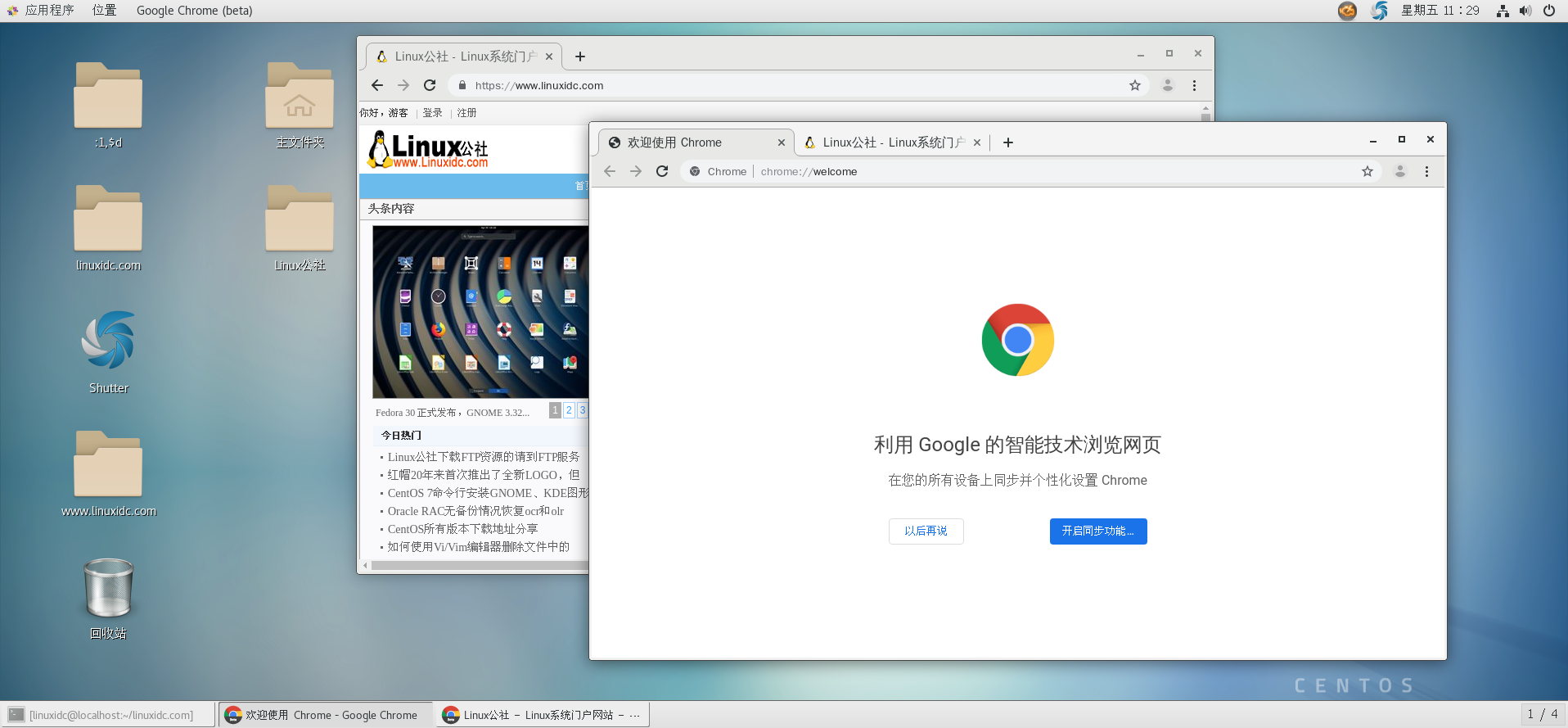
Task: Close Linux公社 tab in back window
Action: [549, 57]
